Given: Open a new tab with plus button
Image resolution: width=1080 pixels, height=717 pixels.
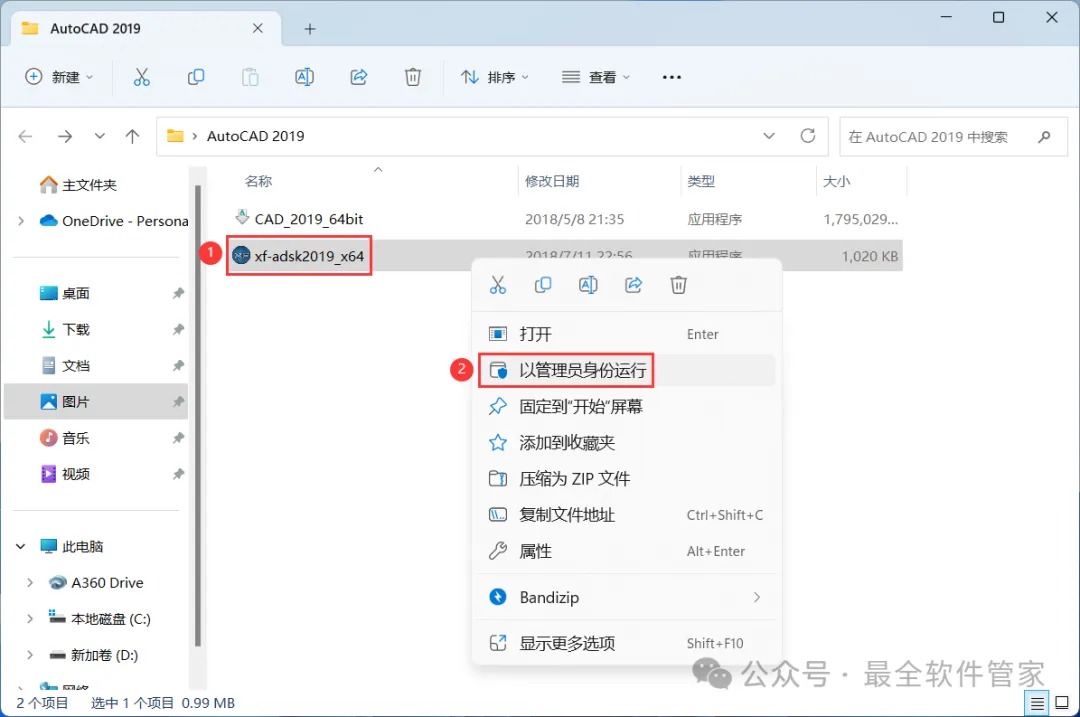Looking at the screenshot, I should (310, 29).
